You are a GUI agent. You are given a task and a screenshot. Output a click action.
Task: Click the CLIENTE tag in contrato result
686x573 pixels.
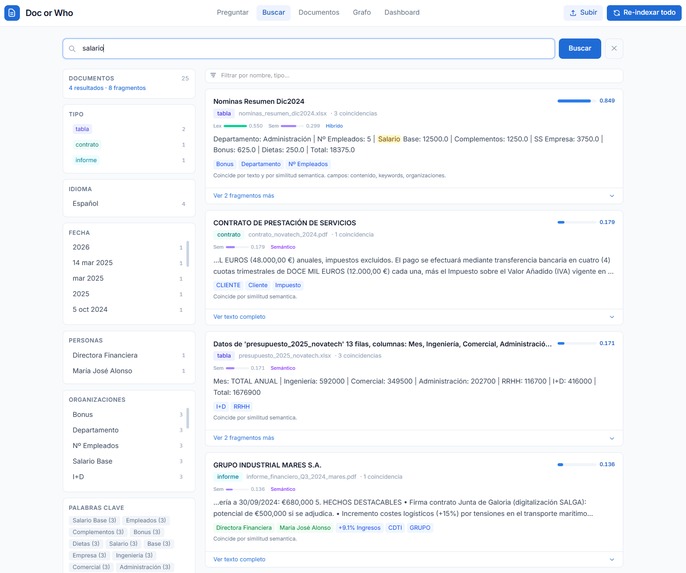(x=228, y=285)
